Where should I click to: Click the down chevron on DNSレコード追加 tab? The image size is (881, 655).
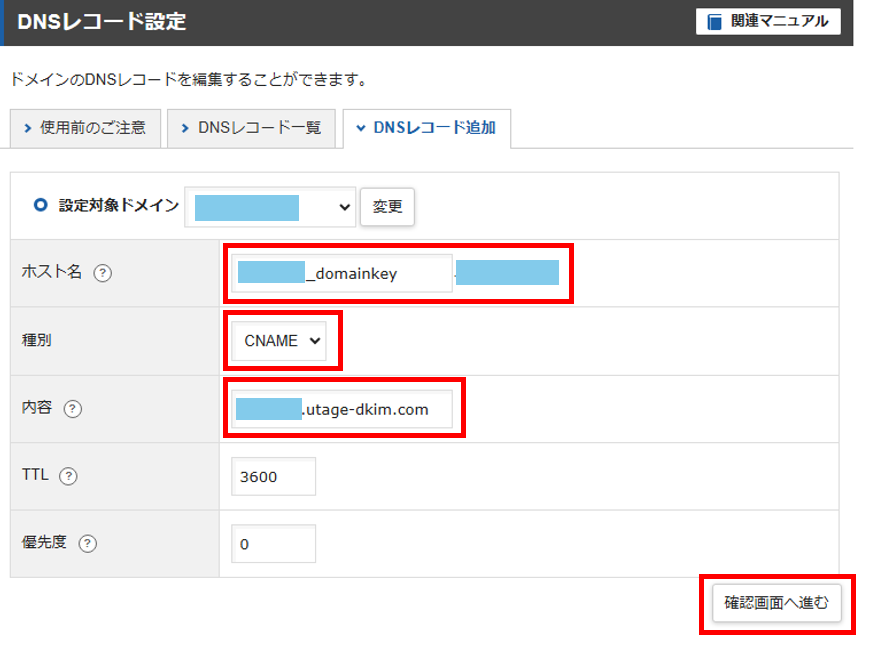[359, 128]
